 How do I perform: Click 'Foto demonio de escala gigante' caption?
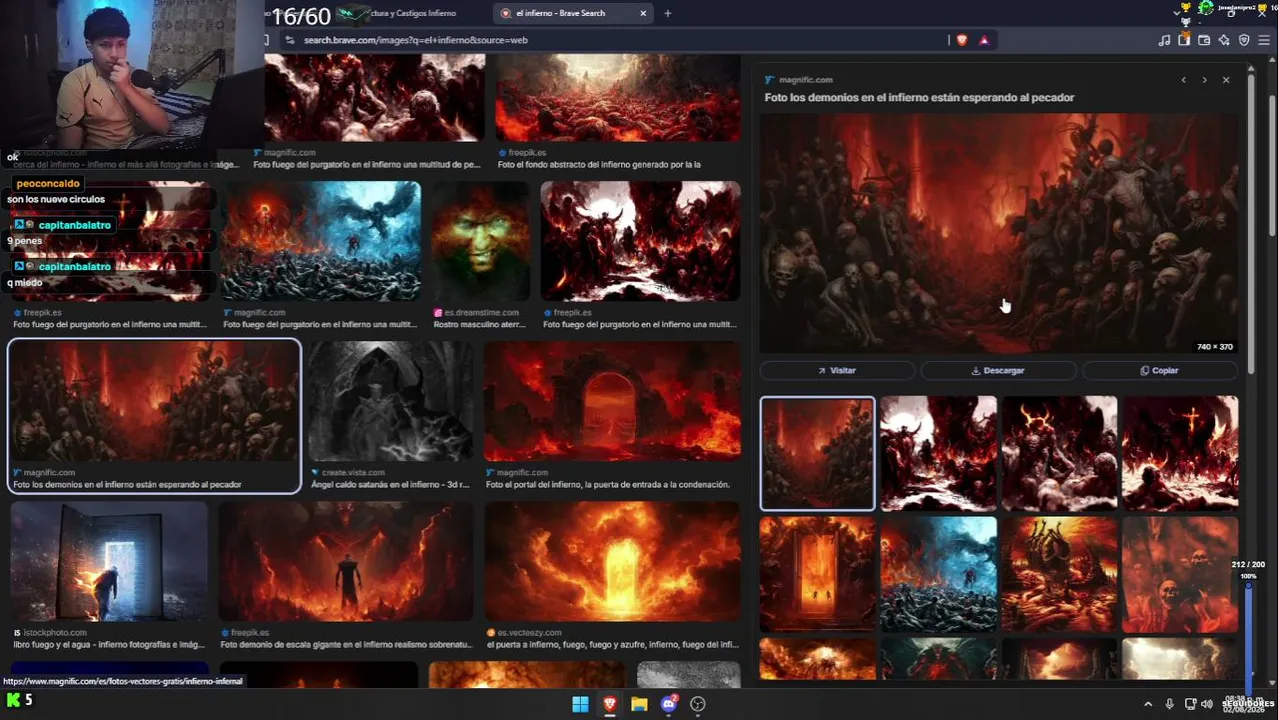[x=345, y=644]
